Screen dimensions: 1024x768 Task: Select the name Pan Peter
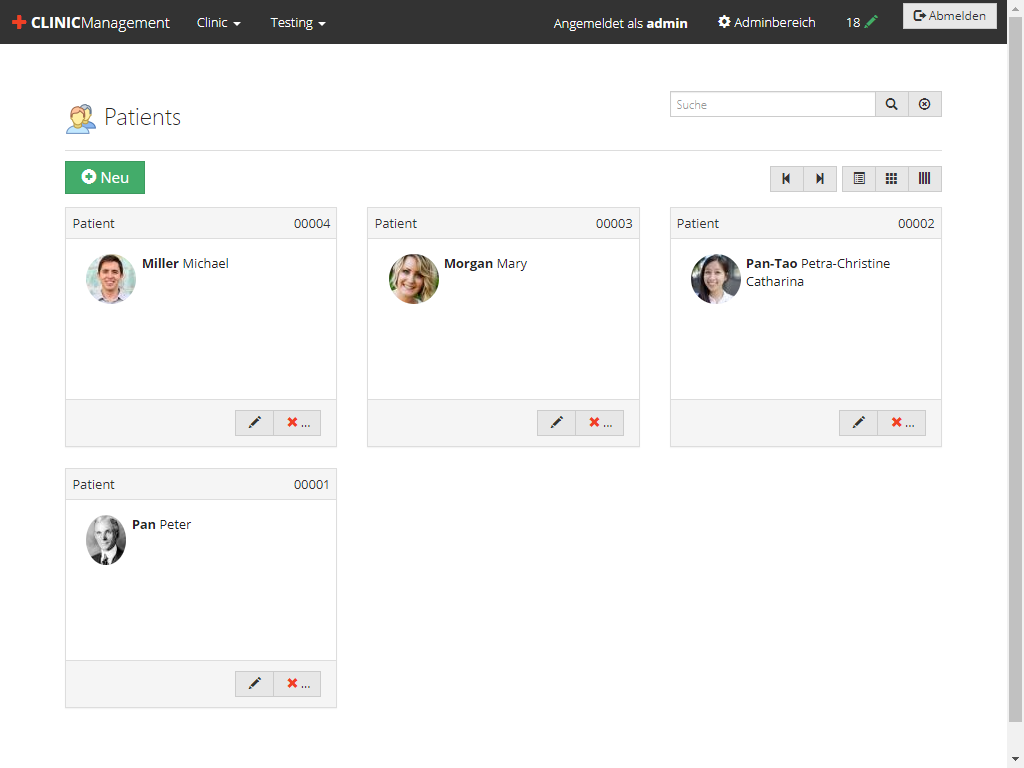pyautogui.click(x=161, y=525)
